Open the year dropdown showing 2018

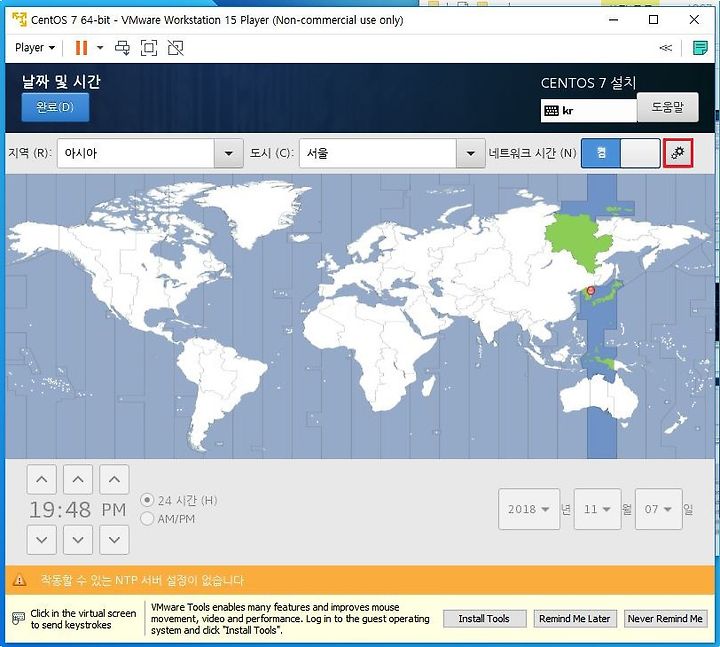click(x=529, y=509)
